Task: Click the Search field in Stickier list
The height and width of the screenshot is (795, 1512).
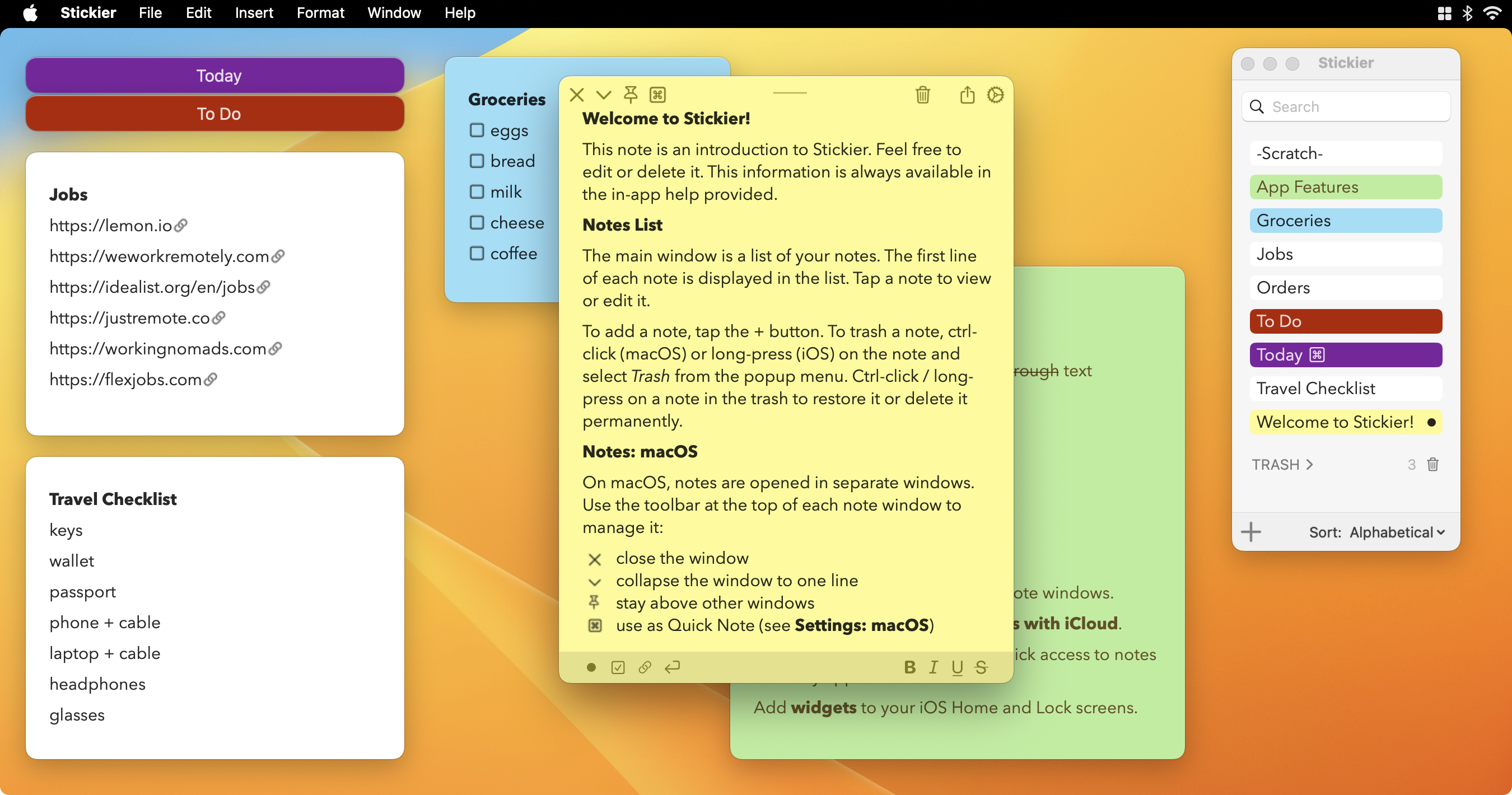Action: [1346, 107]
